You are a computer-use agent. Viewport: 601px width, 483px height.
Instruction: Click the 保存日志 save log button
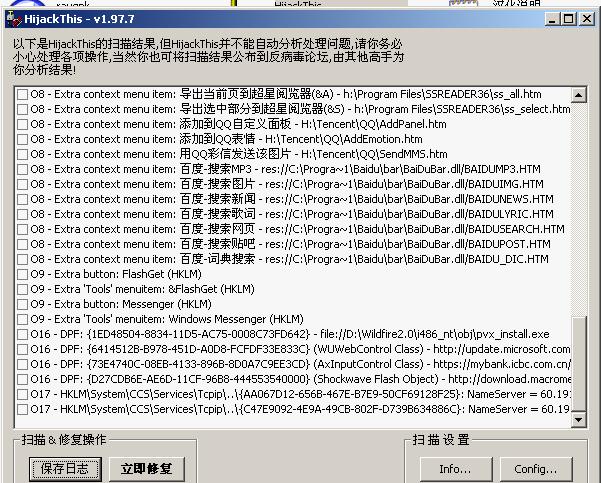pos(65,468)
